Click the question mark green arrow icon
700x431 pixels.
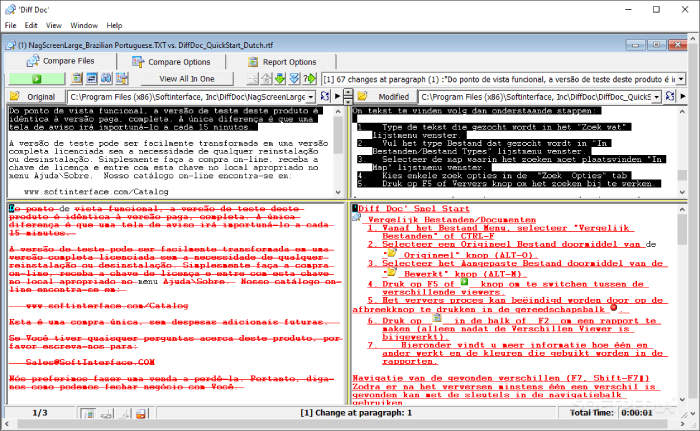pos(309,79)
